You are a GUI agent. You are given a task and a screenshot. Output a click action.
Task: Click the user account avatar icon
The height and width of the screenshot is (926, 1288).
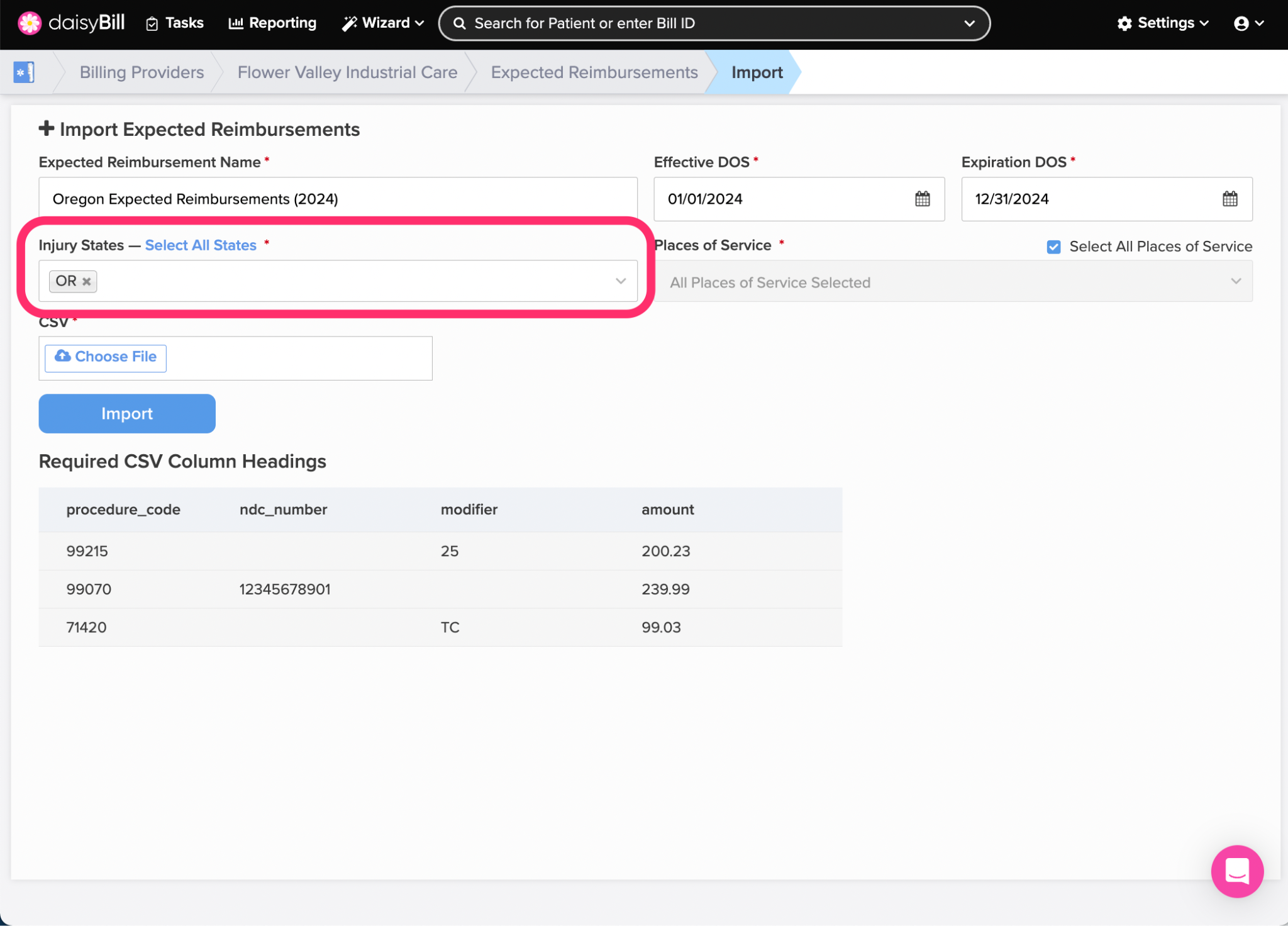(x=1241, y=23)
